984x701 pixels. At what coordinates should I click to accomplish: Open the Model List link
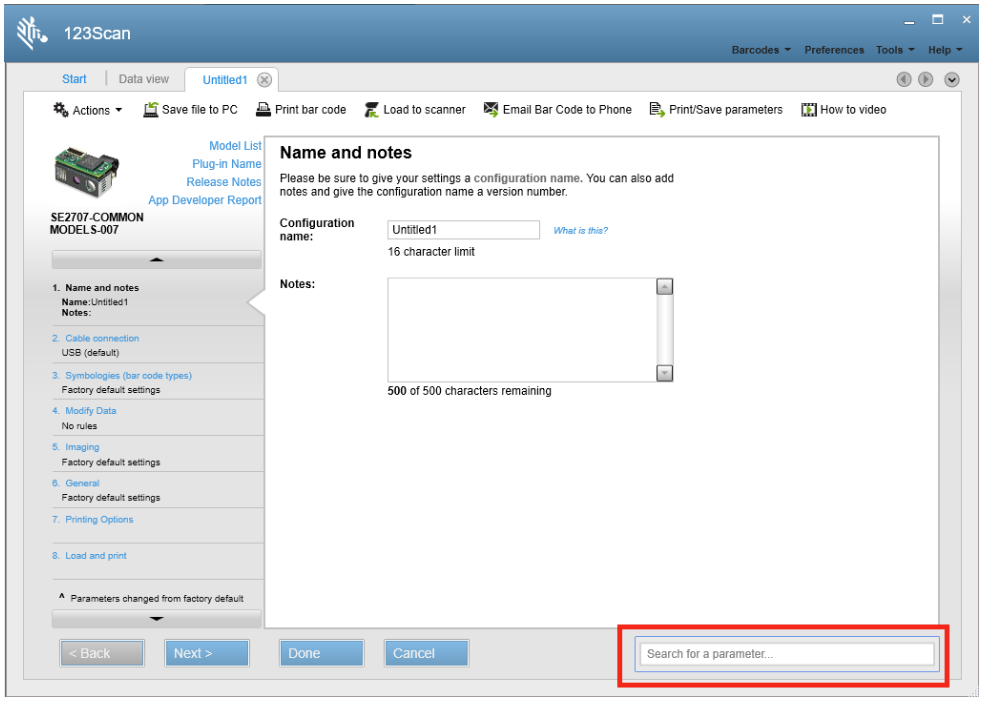(235, 146)
